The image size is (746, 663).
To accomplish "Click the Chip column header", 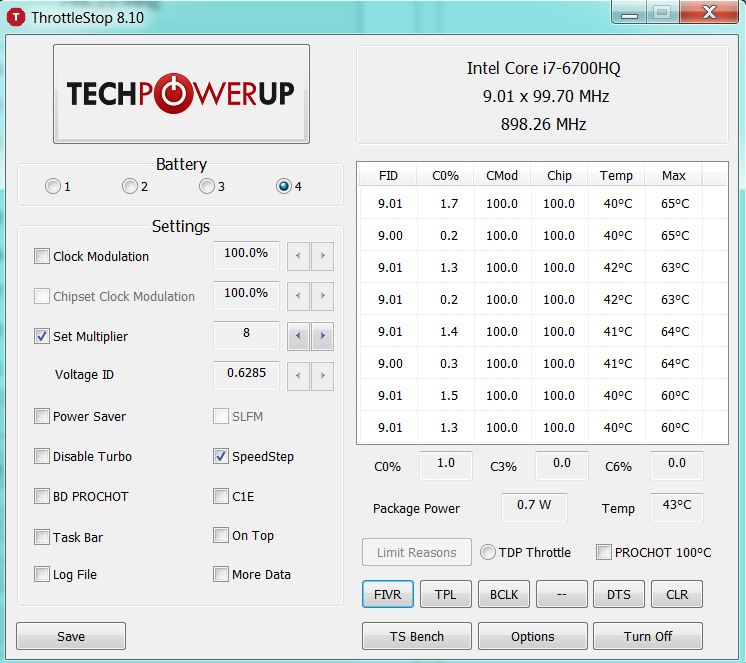I will 559,176.
